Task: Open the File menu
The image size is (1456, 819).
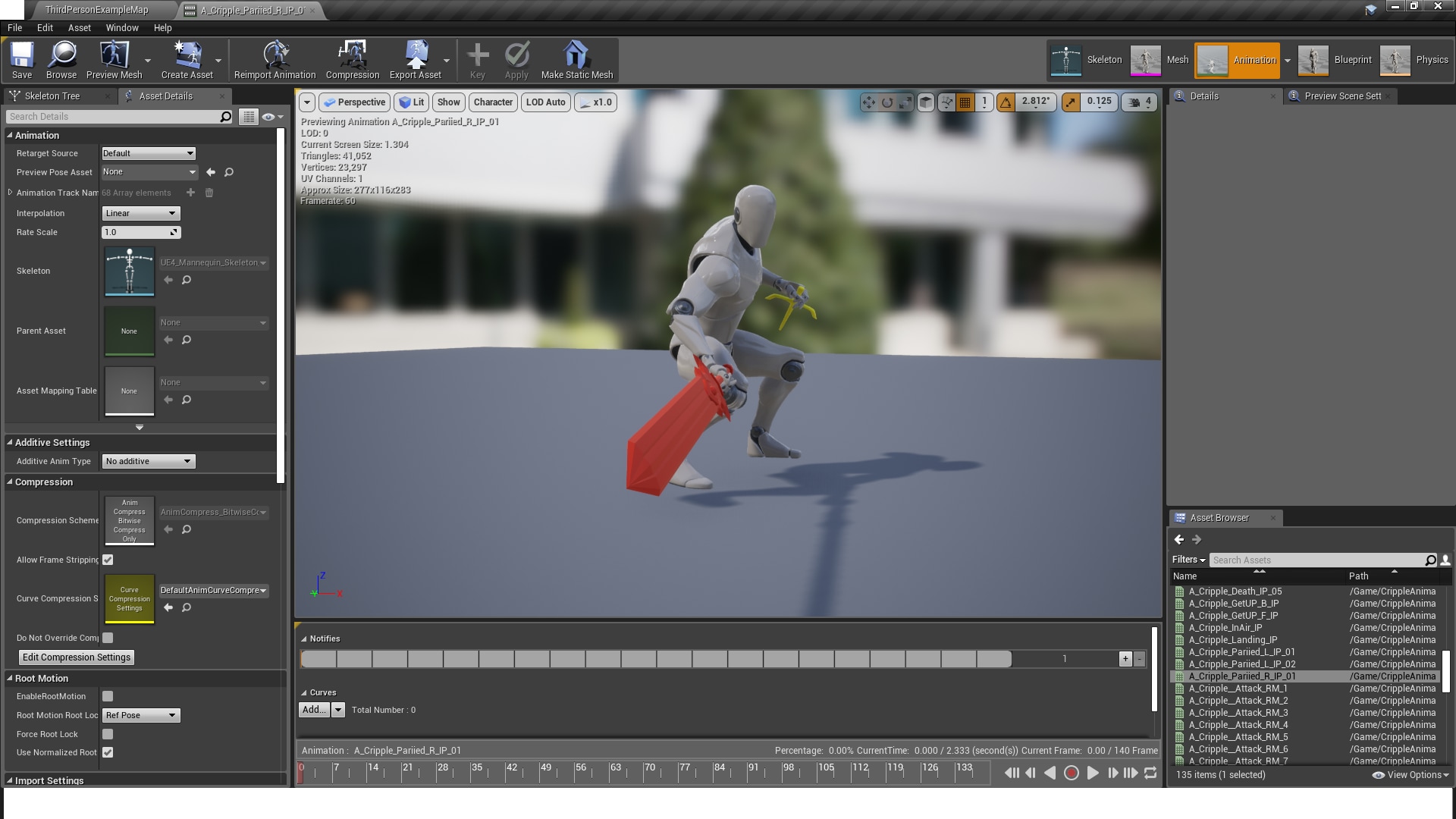Action: click(x=14, y=27)
